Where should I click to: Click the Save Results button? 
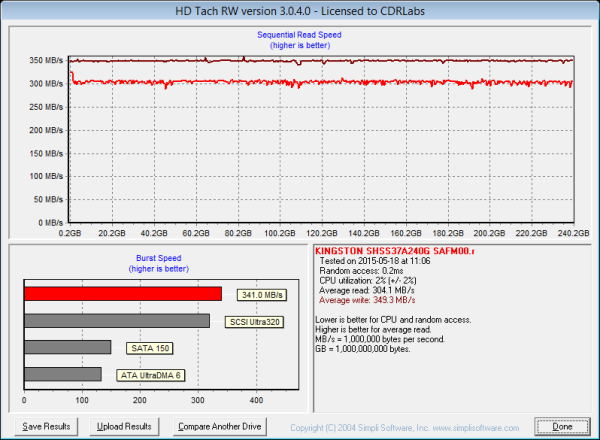(46, 426)
